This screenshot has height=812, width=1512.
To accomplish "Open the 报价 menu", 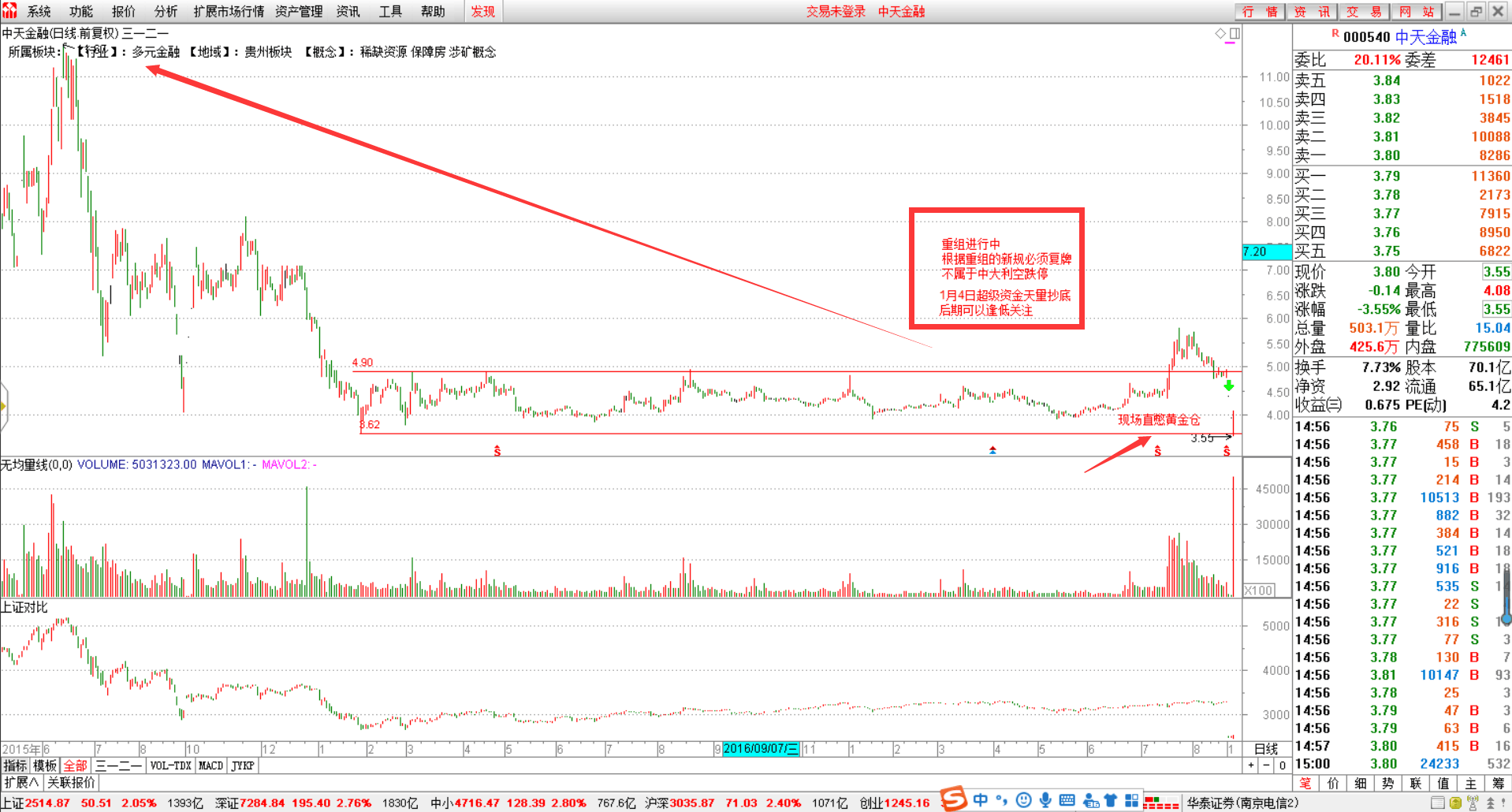I will click(123, 11).
